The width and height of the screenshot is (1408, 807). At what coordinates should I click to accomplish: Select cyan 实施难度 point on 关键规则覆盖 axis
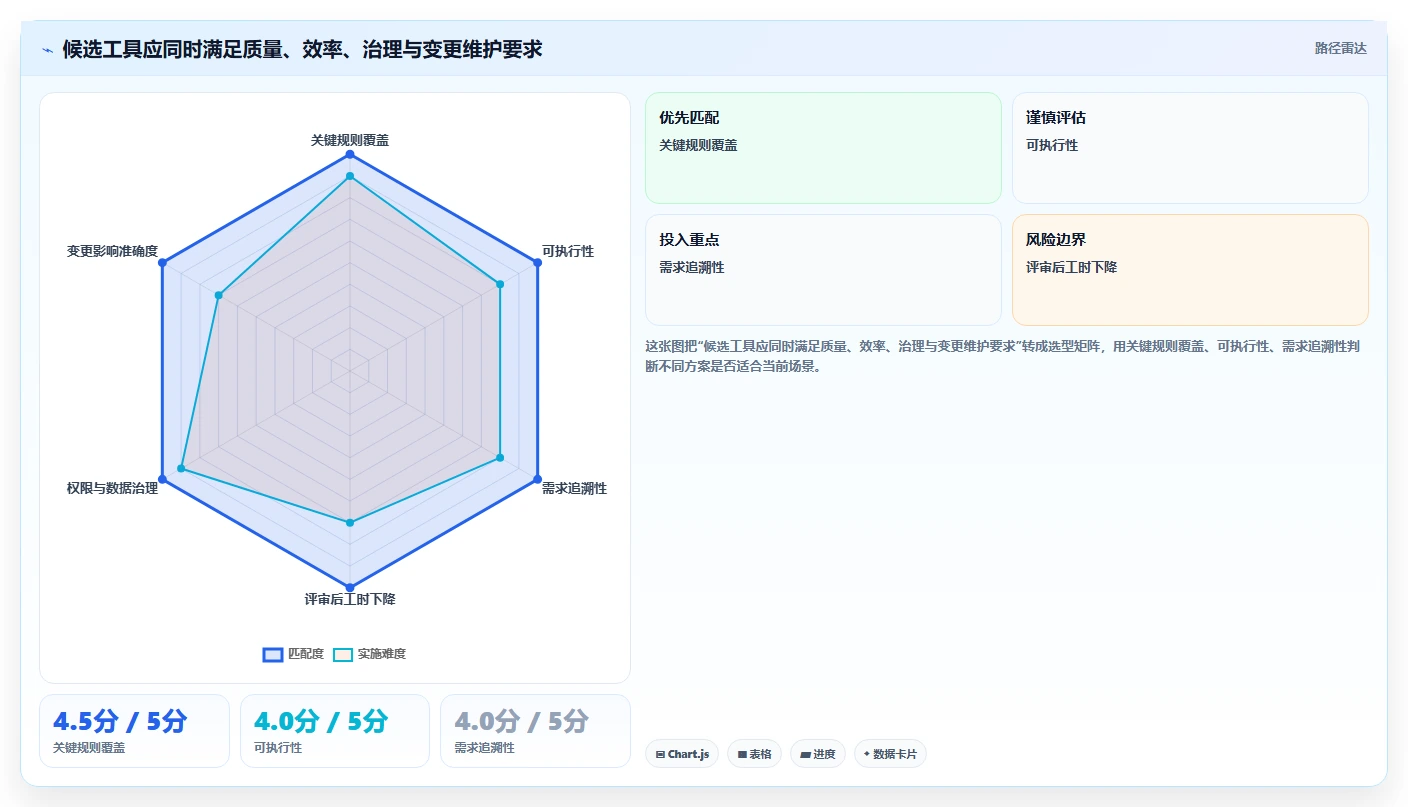pos(350,176)
